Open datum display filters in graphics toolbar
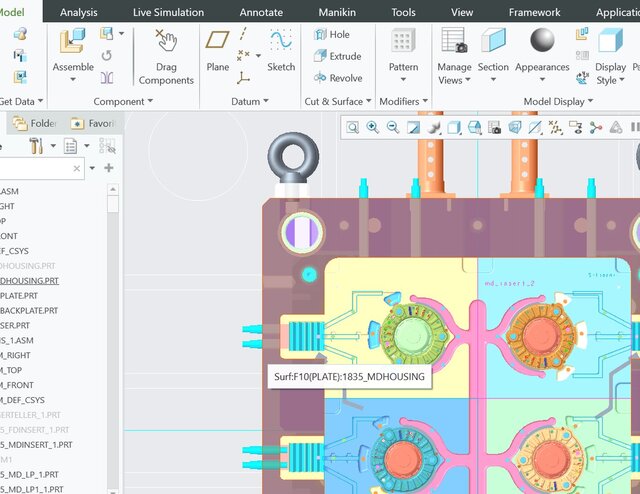Viewport: 640px width, 494px height. 555,128
